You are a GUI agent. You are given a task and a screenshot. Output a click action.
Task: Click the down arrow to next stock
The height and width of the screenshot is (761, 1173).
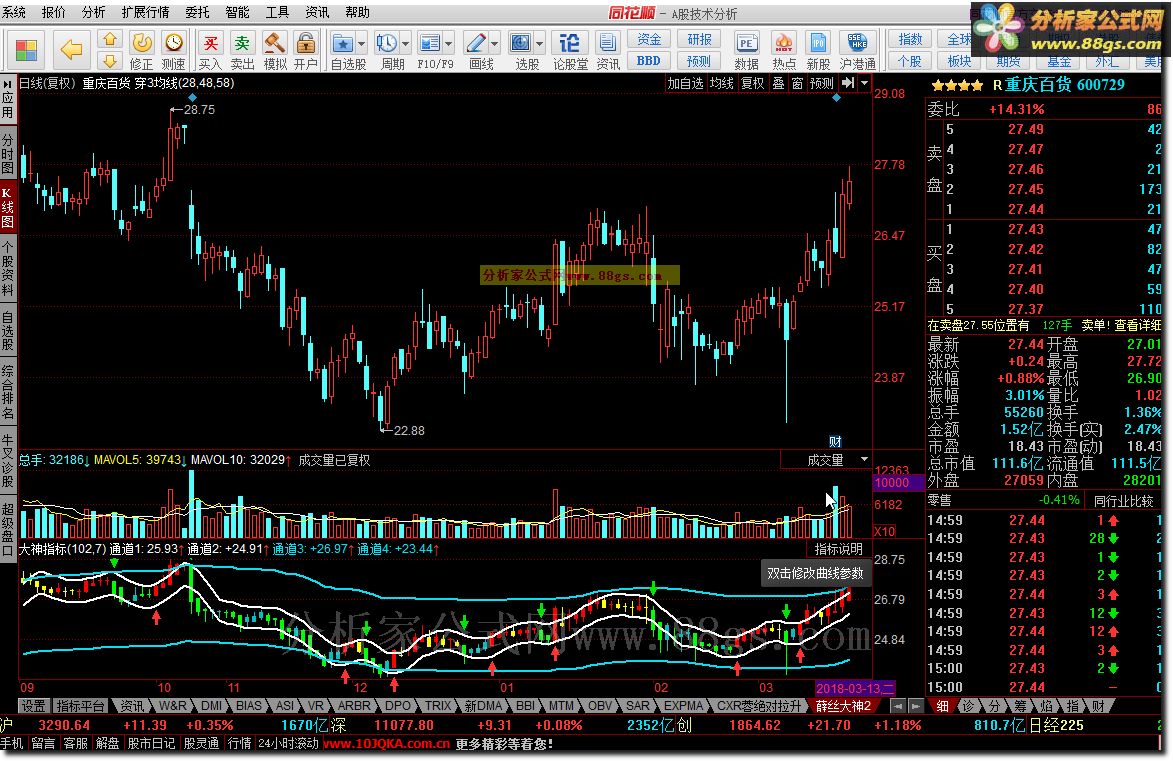click(110, 61)
